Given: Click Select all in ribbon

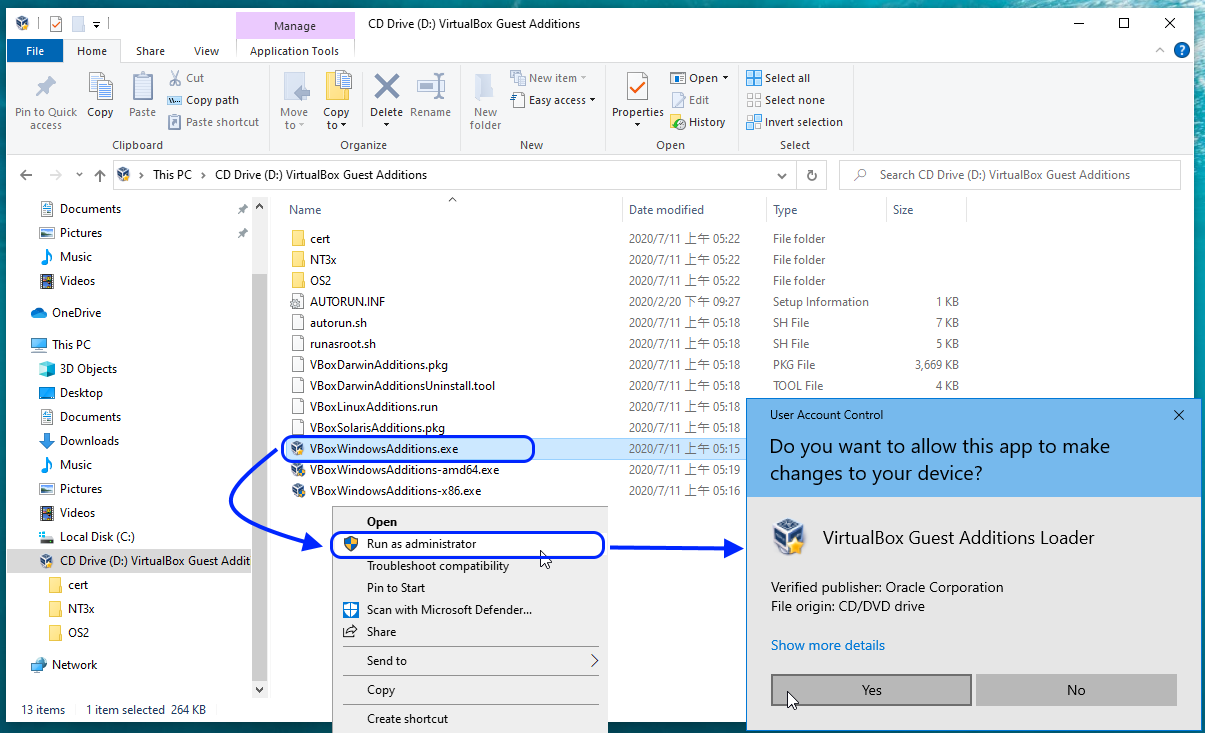Looking at the screenshot, I should click(x=778, y=78).
